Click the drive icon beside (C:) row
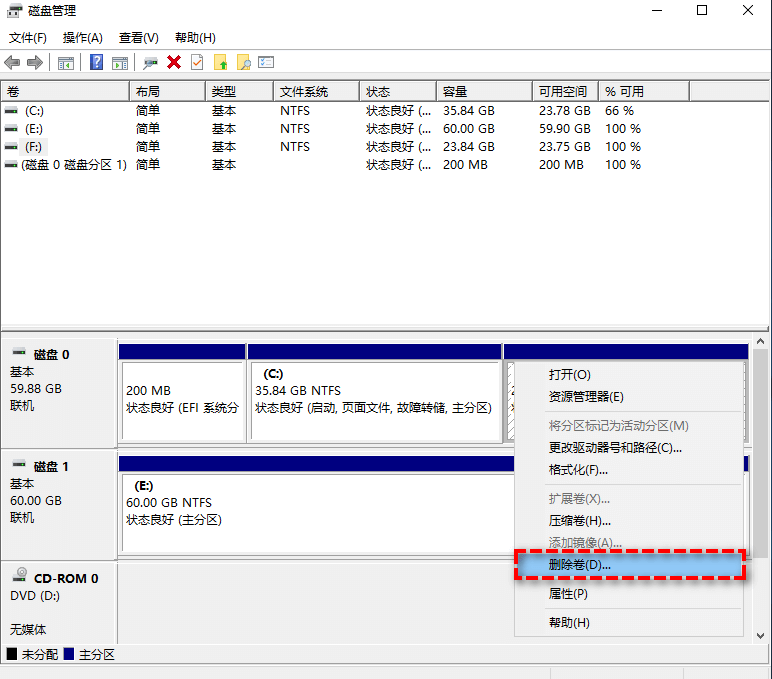This screenshot has height=679, width=772. point(11,111)
